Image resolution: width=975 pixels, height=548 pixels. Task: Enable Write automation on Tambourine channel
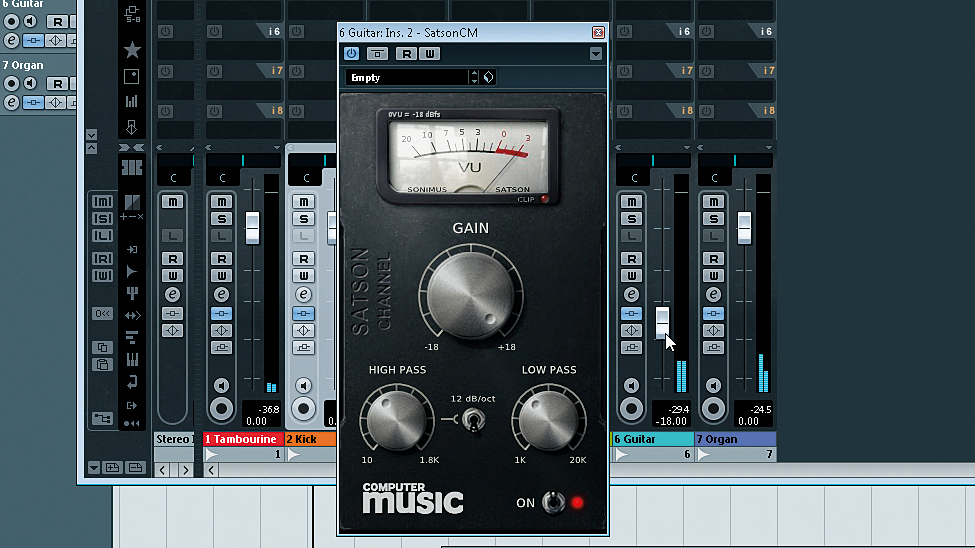pos(221,276)
